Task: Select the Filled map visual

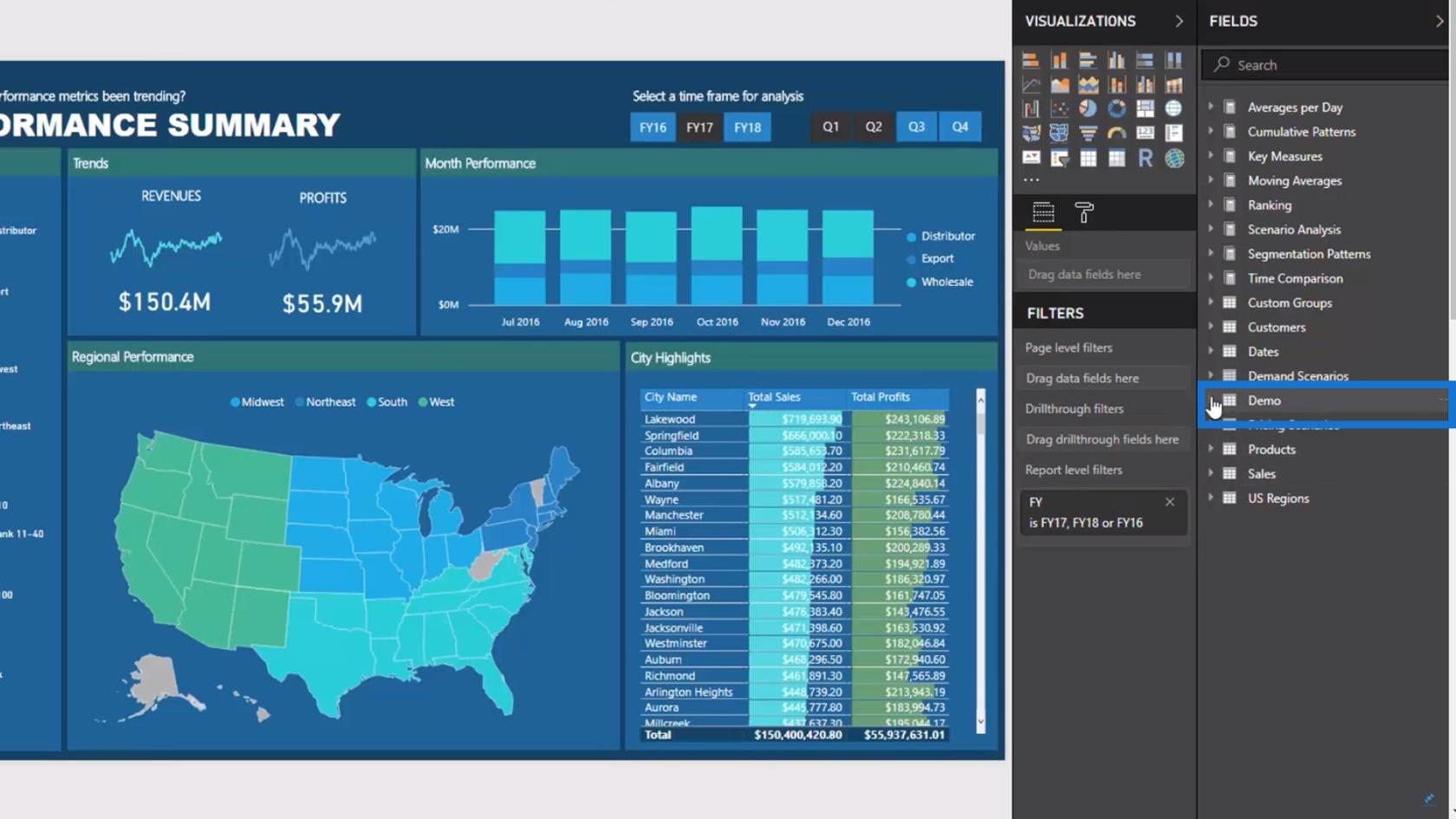Action: tap(1030, 133)
